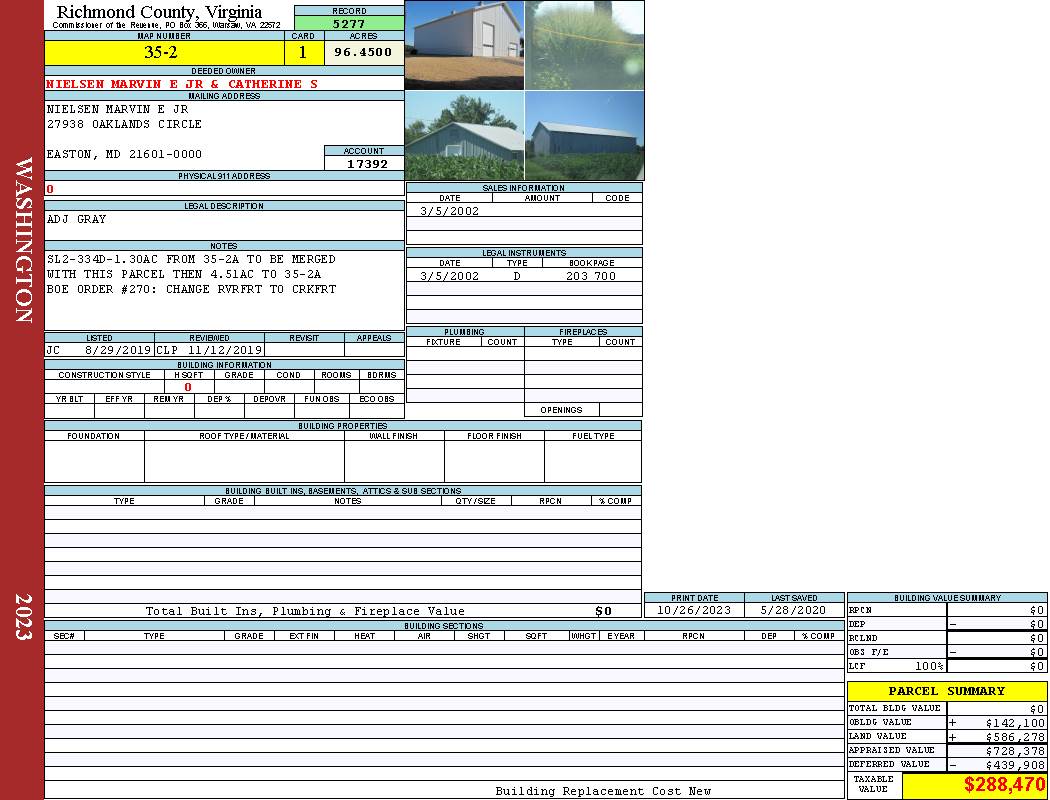Select the legal description ADJ GRAY
Screen dimensions: 1050x800
click(x=77, y=219)
